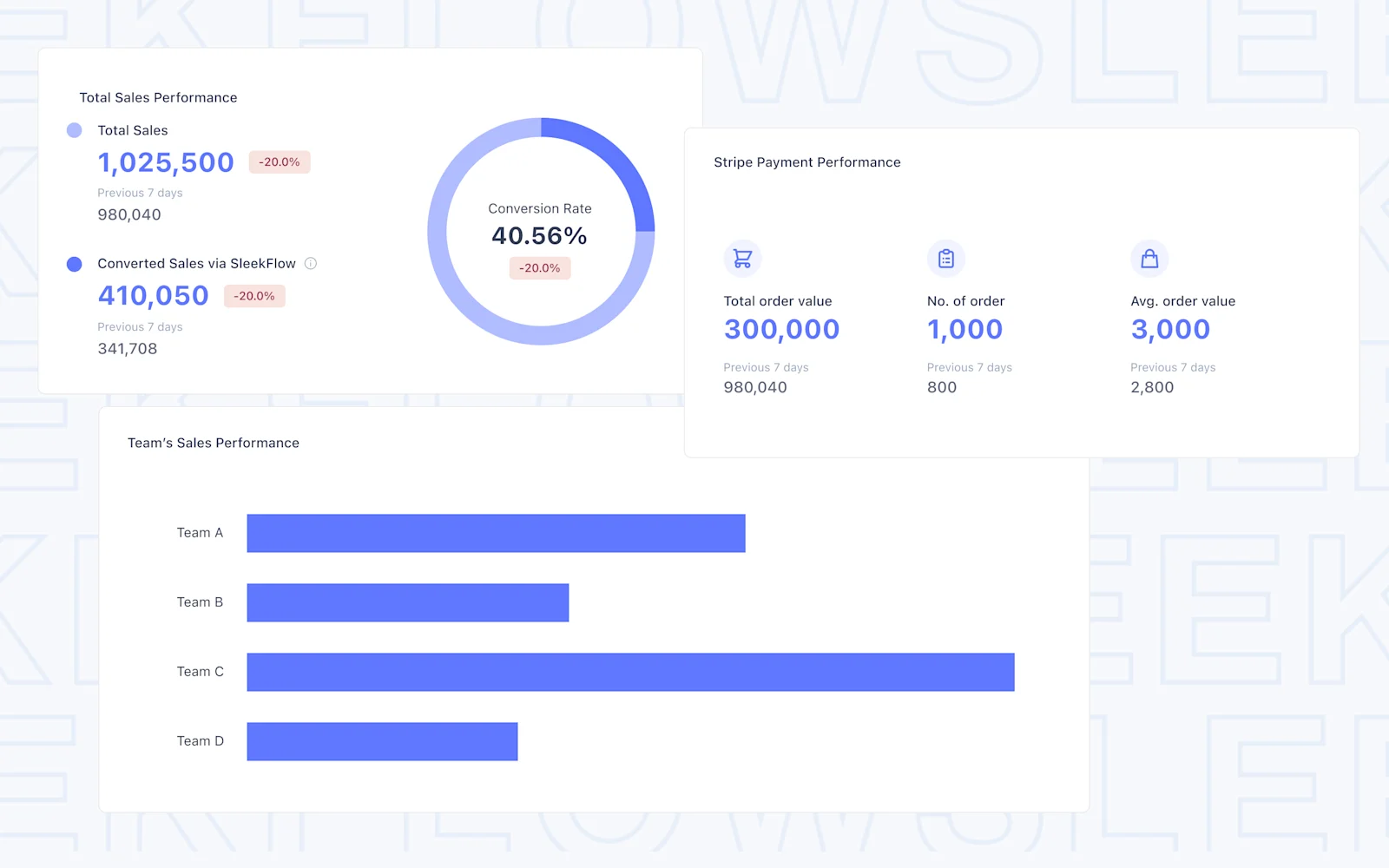This screenshot has width=1389, height=868.
Task: Click the Total Sales value 1,025,500
Action: [165, 162]
